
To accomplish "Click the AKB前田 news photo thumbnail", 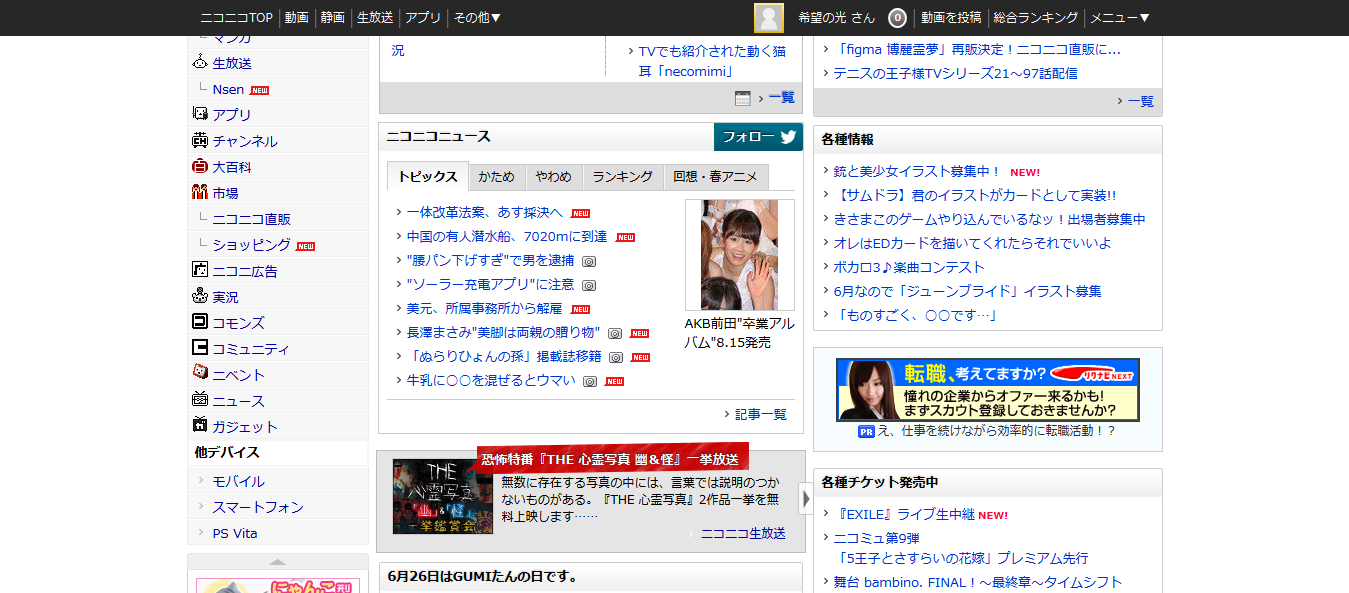I will [740, 255].
